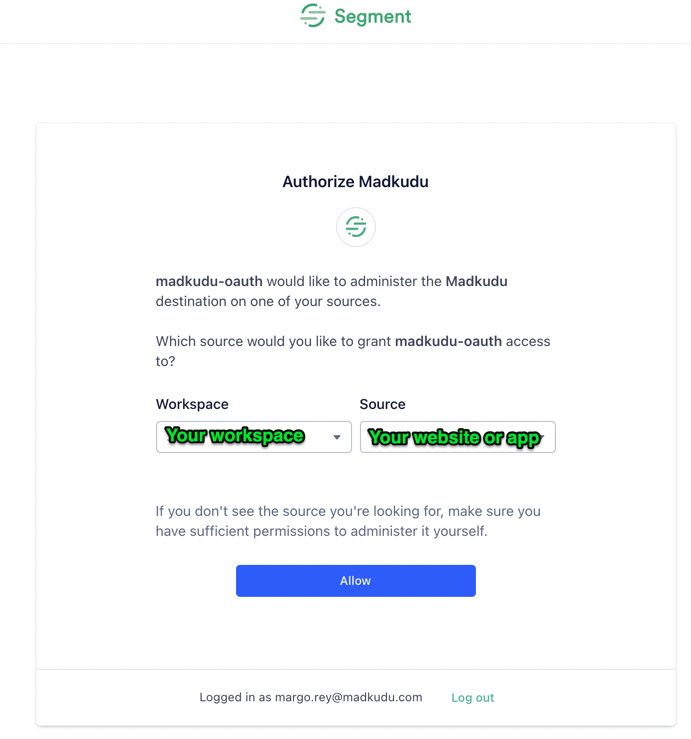The width and height of the screenshot is (691, 739).
Task: Click the Log out link
Action: click(x=472, y=698)
